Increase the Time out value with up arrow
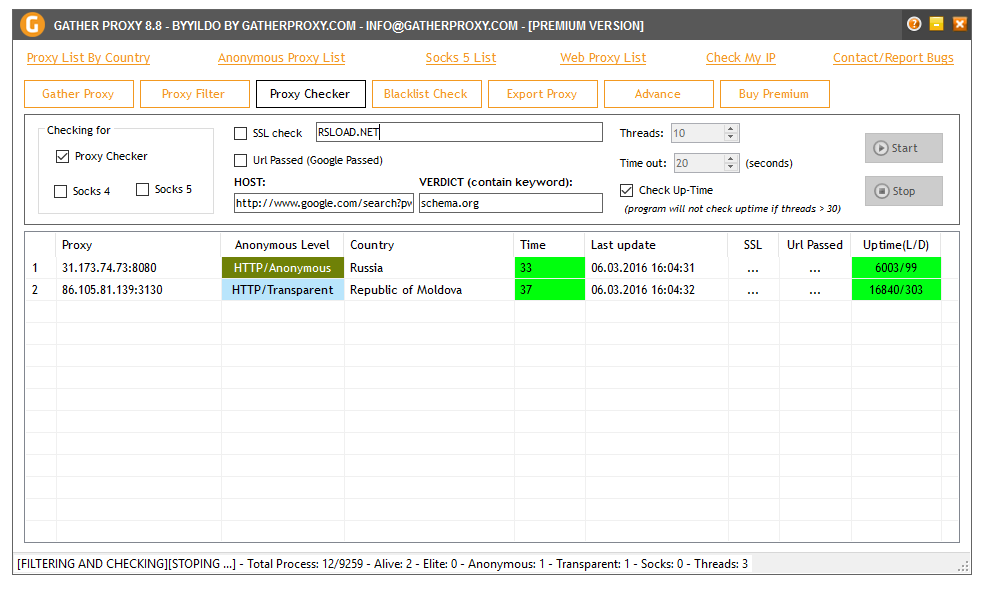The image size is (987, 591). 730,159
